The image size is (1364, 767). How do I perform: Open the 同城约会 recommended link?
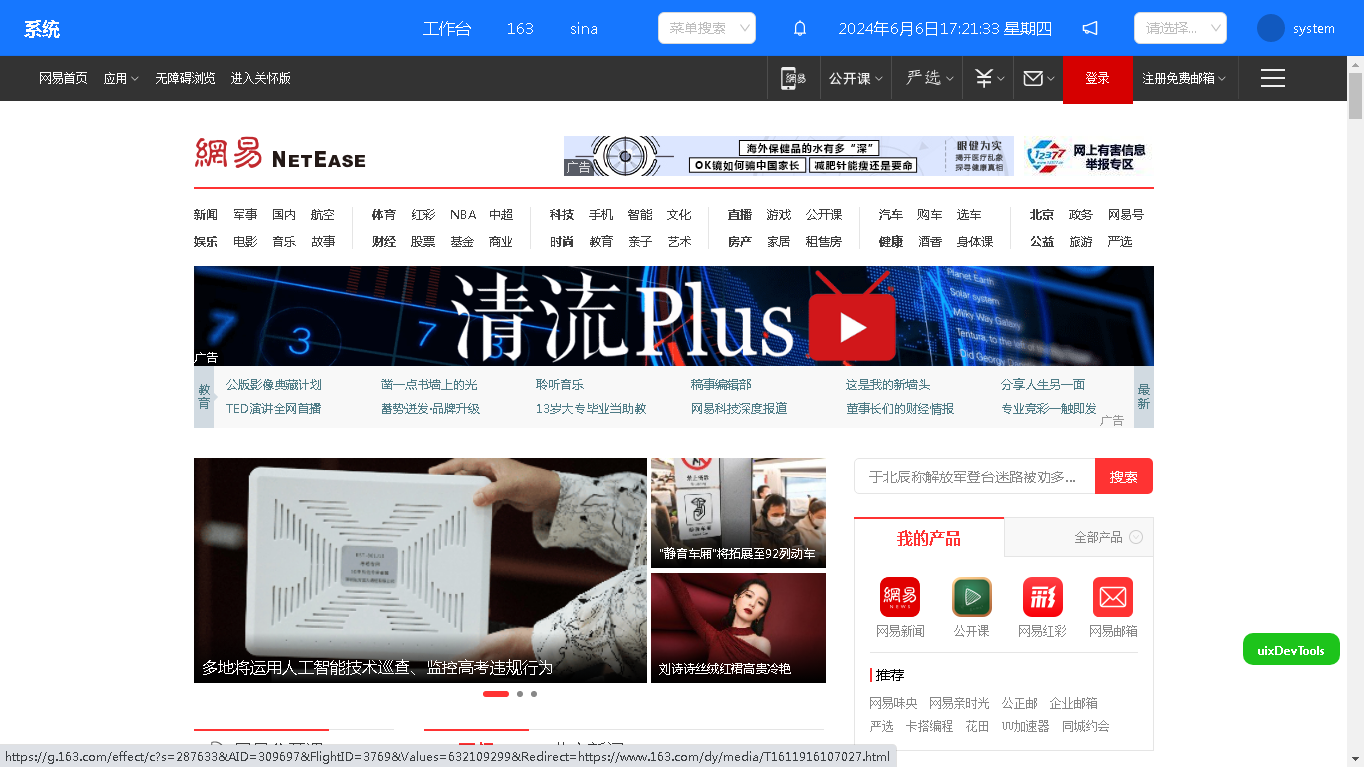pyautogui.click(x=1086, y=727)
